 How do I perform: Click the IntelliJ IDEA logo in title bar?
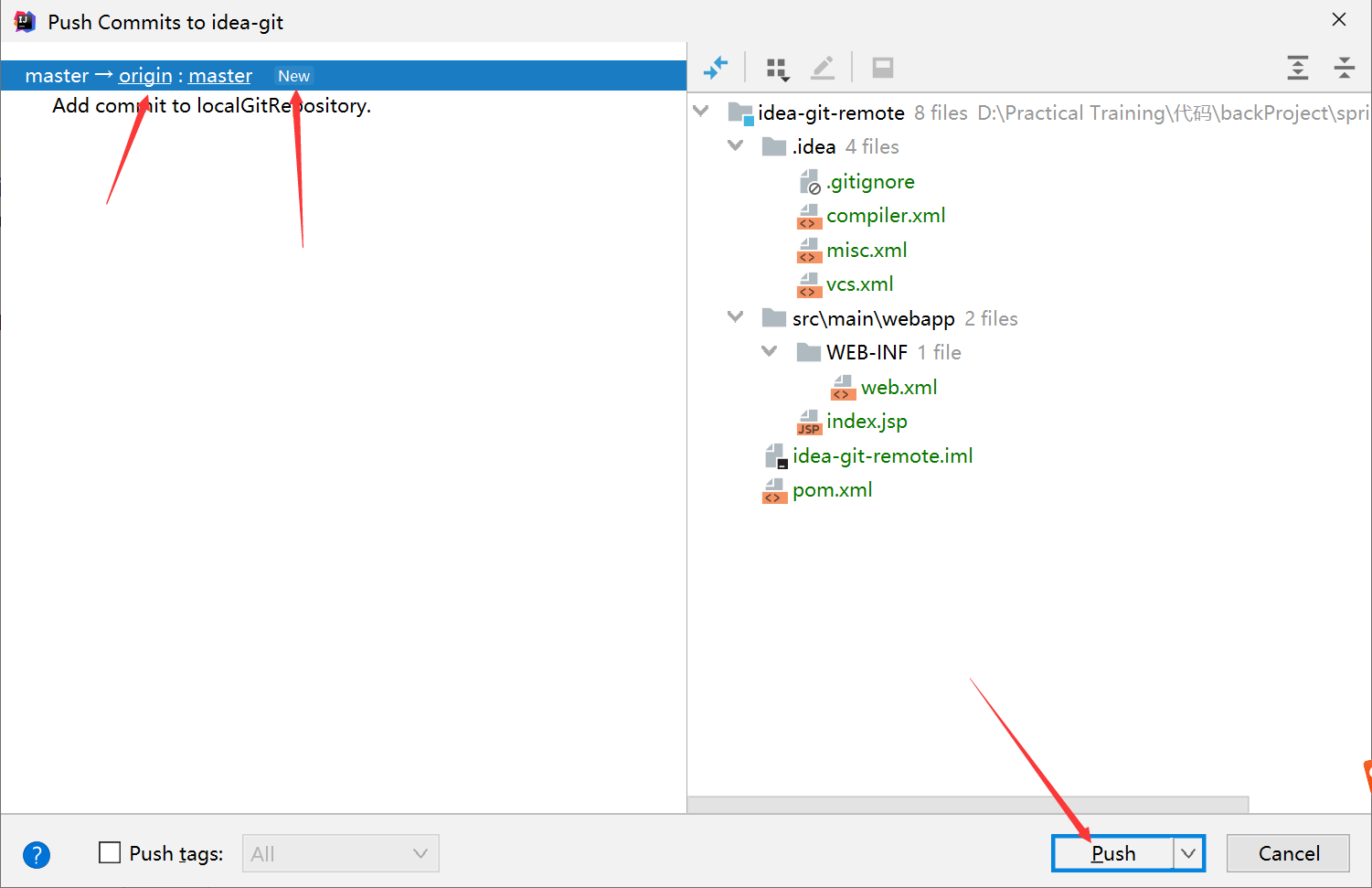pos(25,21)
